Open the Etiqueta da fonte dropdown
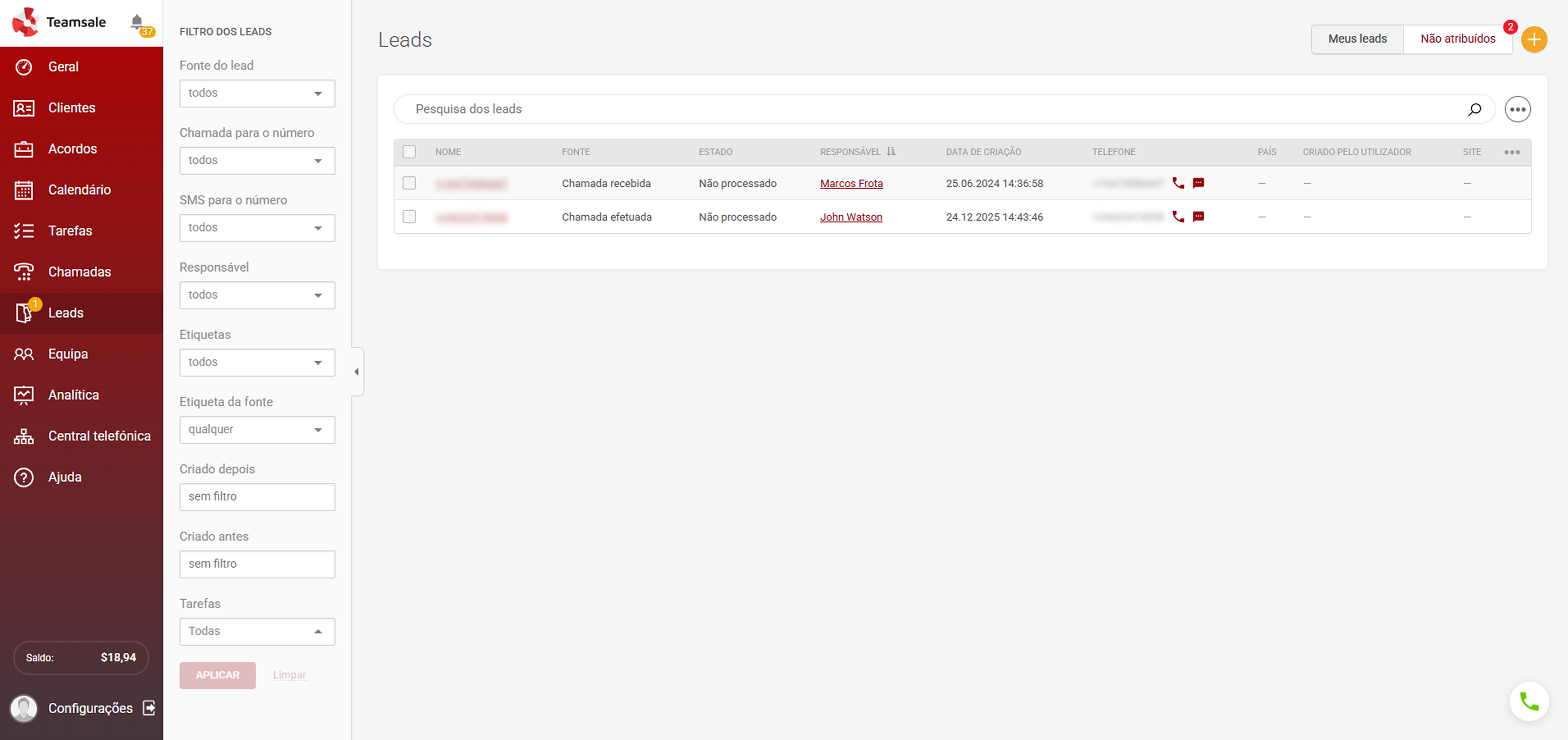Viewport: 1568px width, 740px height. pos(257,429)
